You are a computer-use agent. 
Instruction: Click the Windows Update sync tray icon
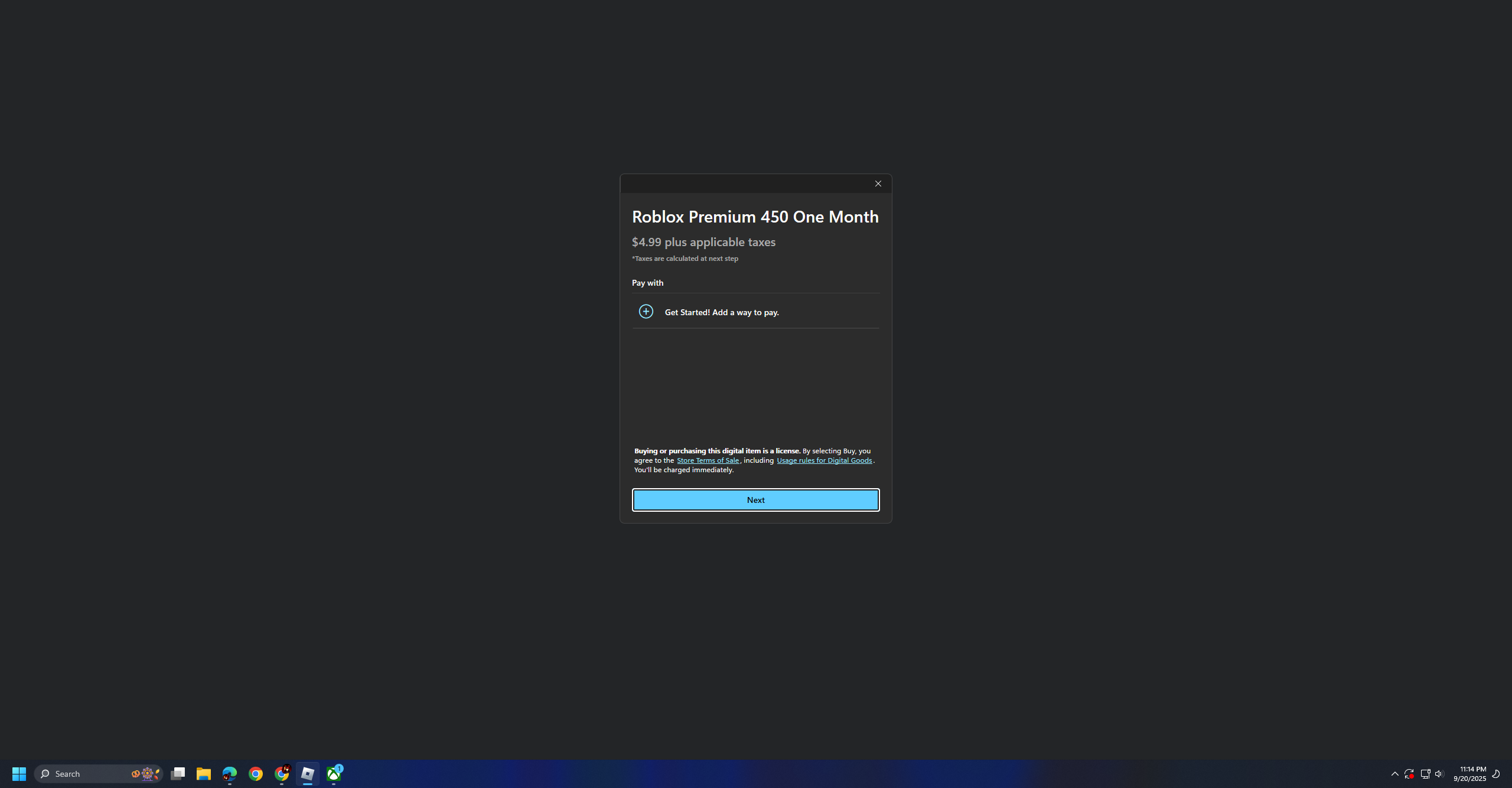pyautogui.click(x=1409, y=773)
